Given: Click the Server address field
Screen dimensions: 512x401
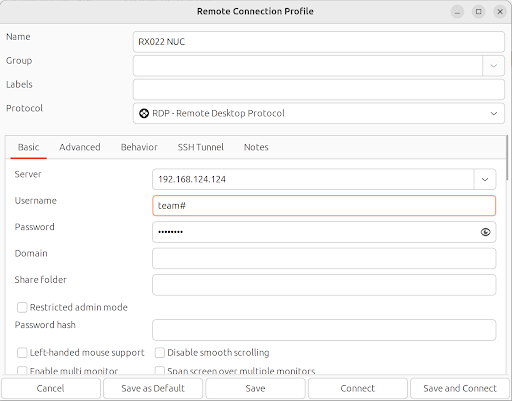Looking at the screenshot, I should (313, 179).
